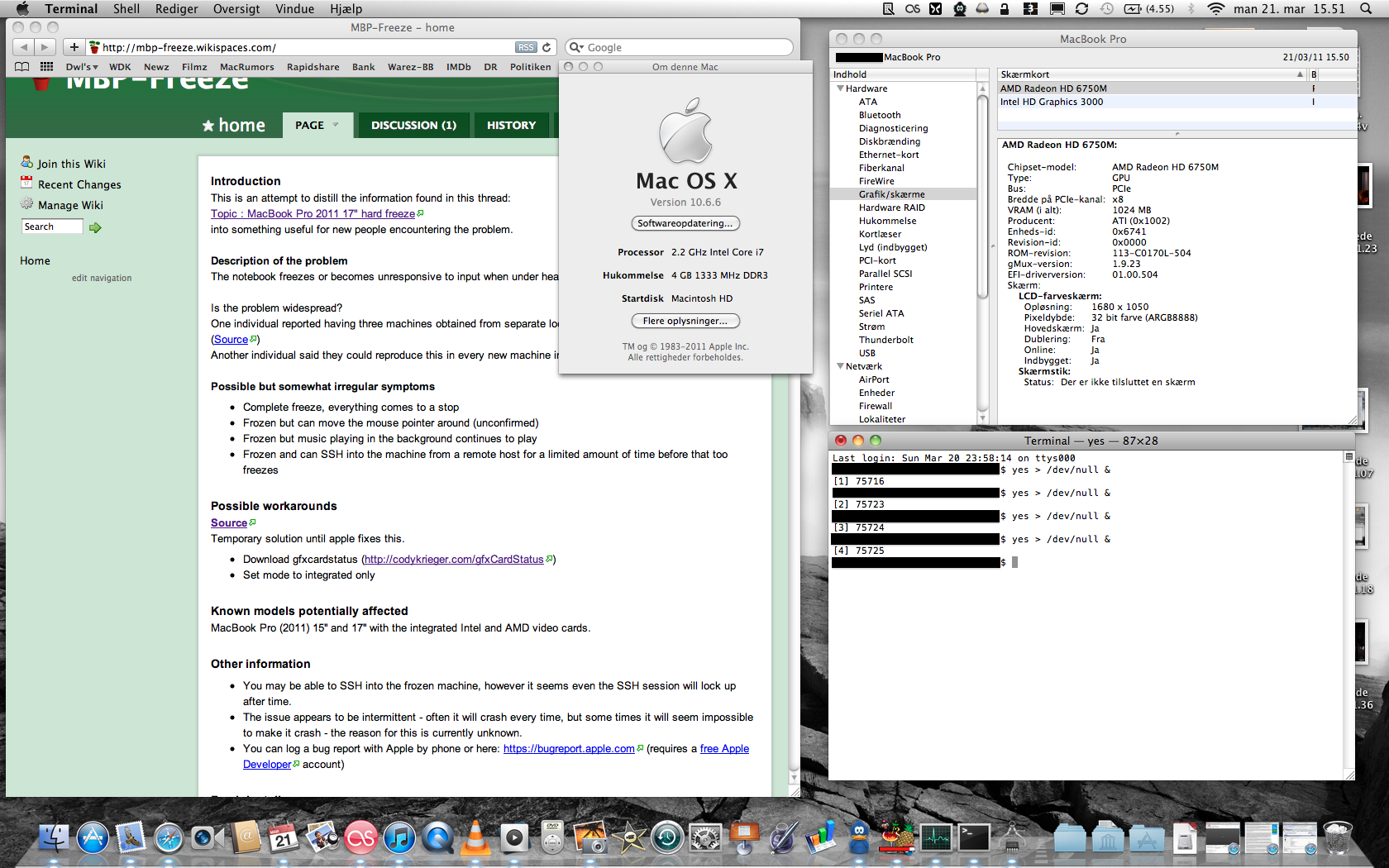Go back in Safari with the back arrow
Viewport: 1389px width, 868px height.
coord(24,47)
